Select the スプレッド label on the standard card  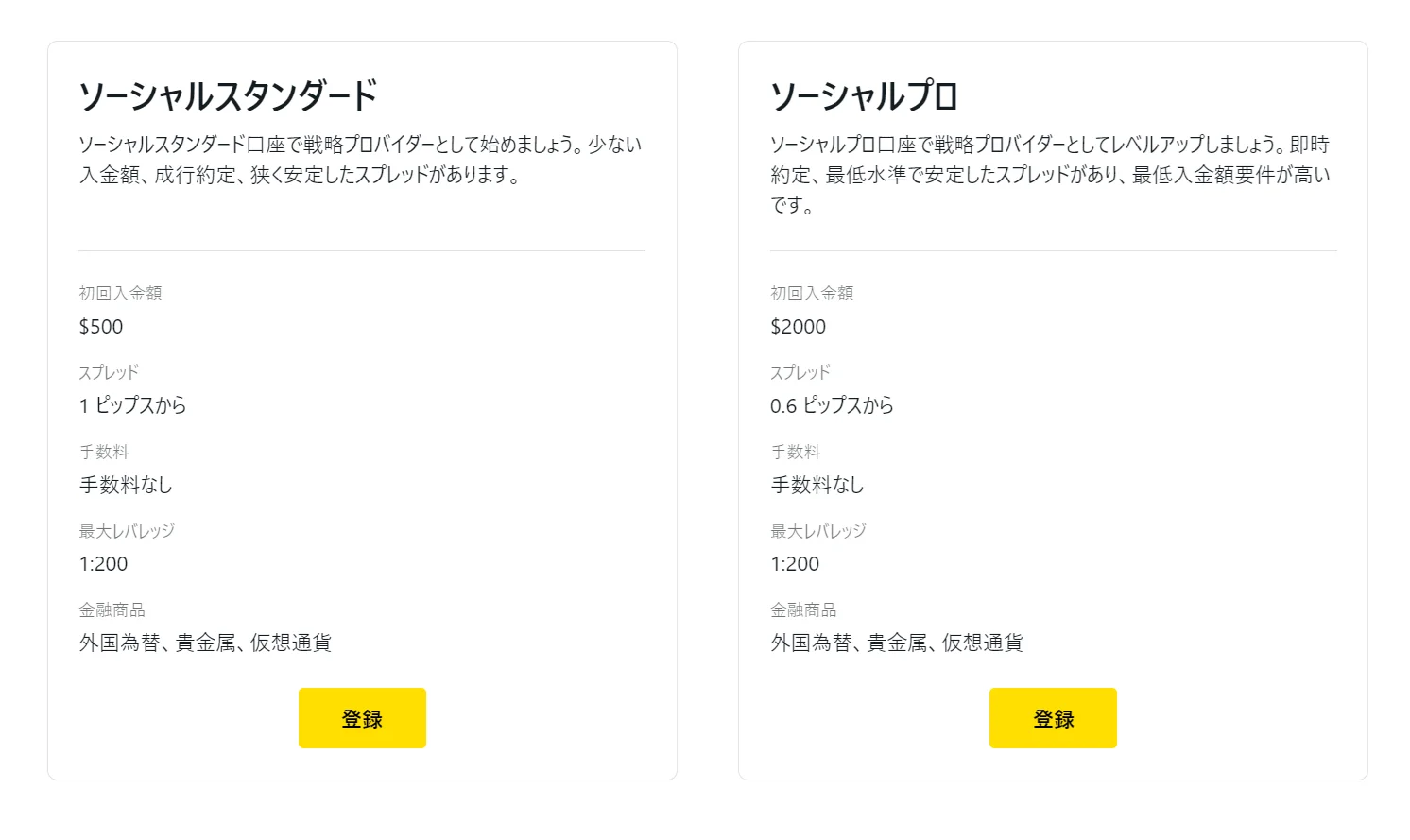pos(108,371)
